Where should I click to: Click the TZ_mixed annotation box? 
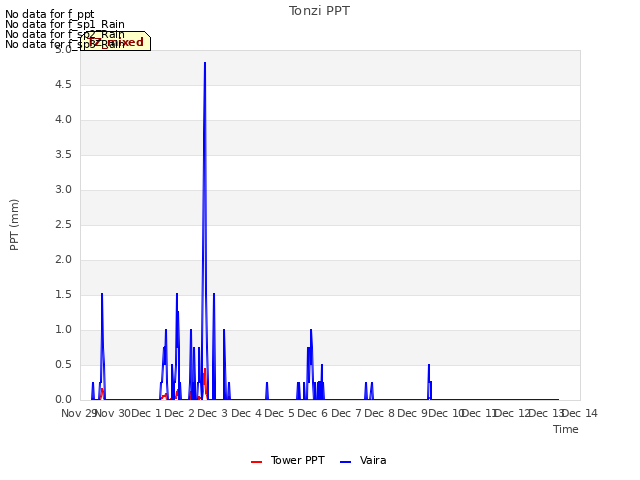coord(116,42)
